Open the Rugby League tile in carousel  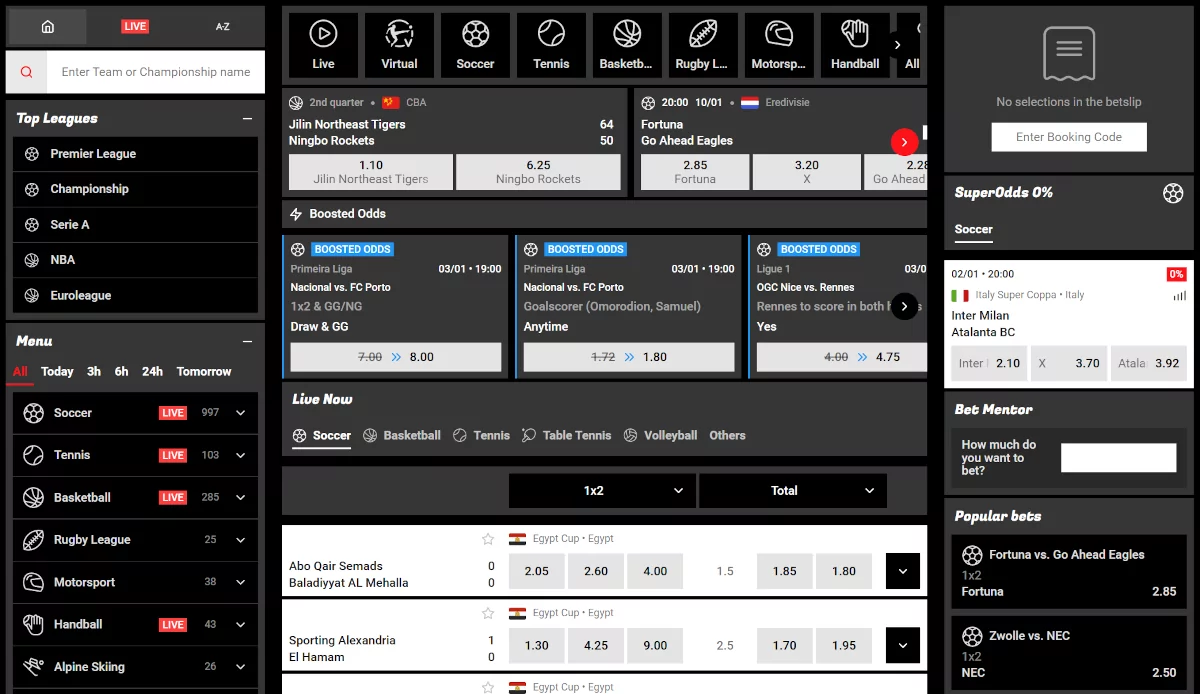(x=703, y=45)
